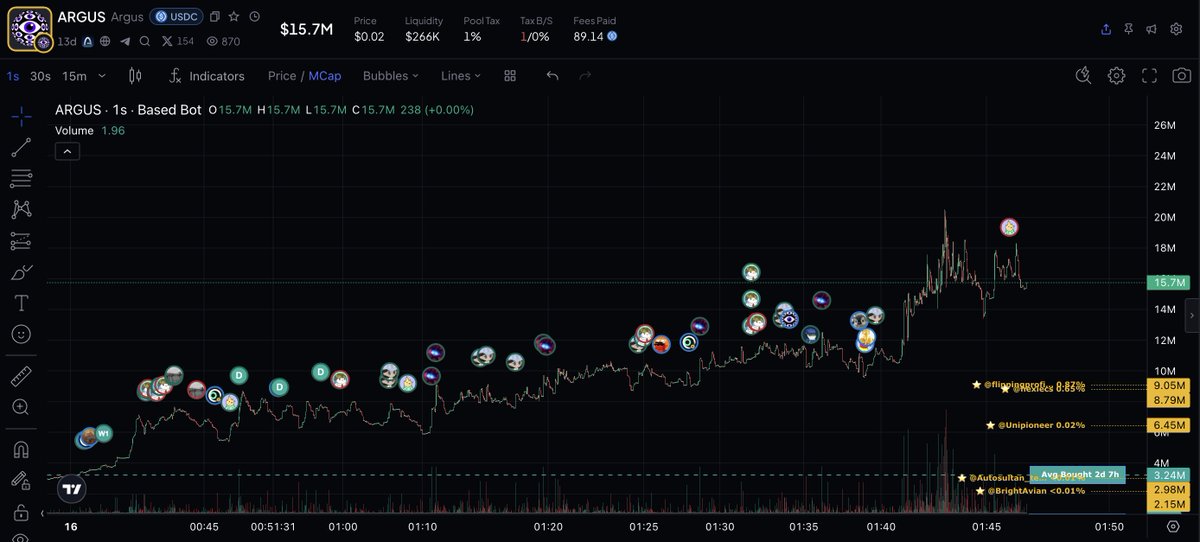Viewport: 1200px width, 542px height.
Task: Click the @BrightAvian <0.01% line label
Action: [1030, 491]
